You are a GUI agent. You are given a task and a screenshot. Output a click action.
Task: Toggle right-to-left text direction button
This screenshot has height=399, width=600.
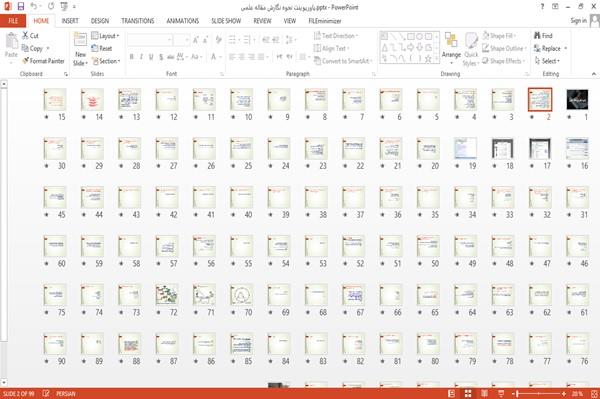coord(290,57)
